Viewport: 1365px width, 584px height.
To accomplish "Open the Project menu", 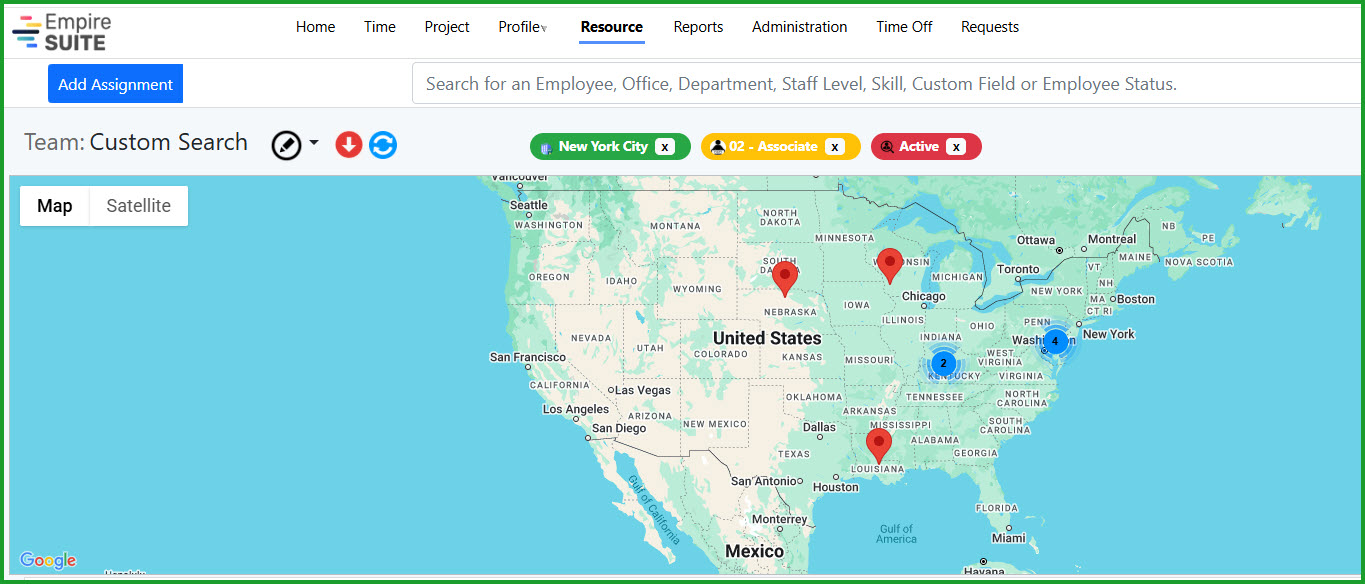I will coord(447,27).
